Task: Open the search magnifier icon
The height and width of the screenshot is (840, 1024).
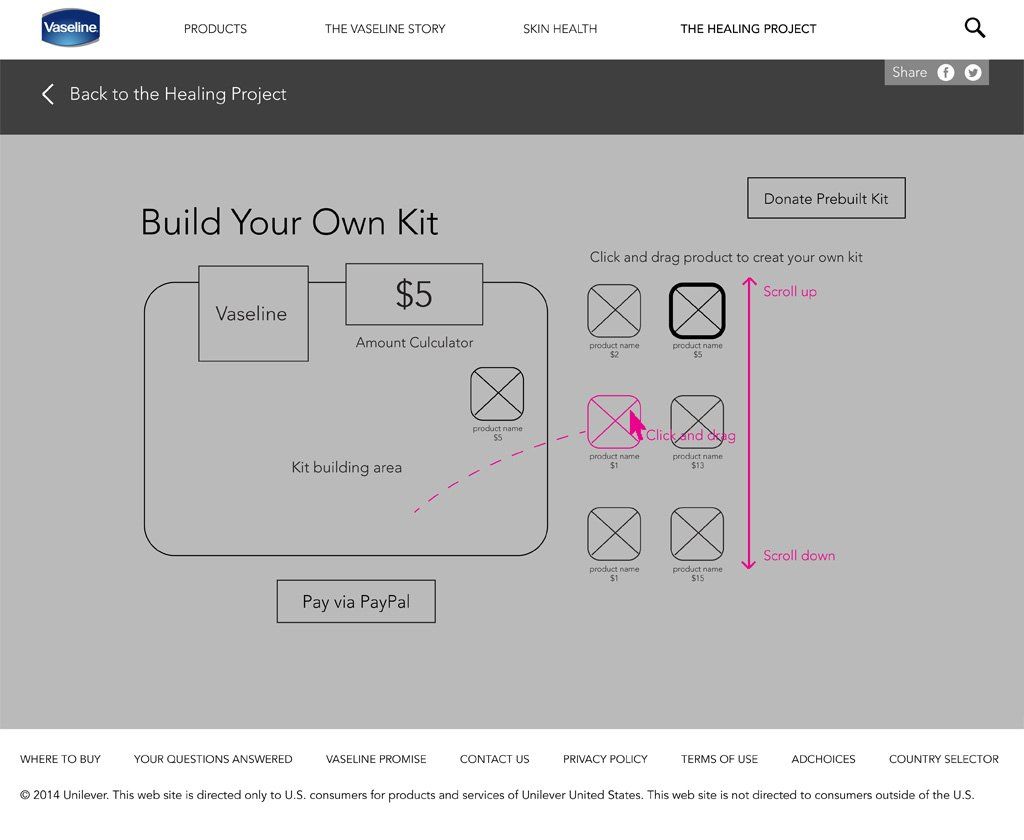Action: coord(974,27)
